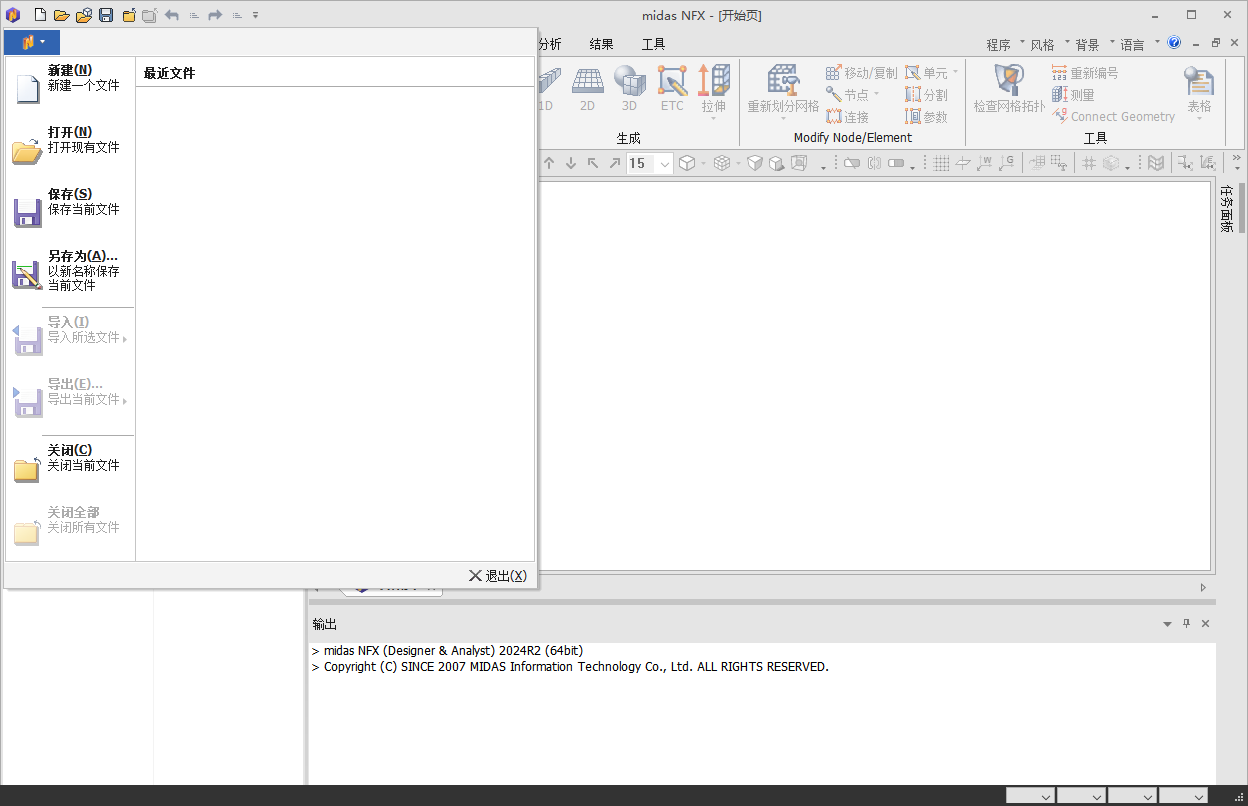Screen dimensions: 1248x806
Task: Select the 导入(I) import entry
Action: tap(70, 334)
